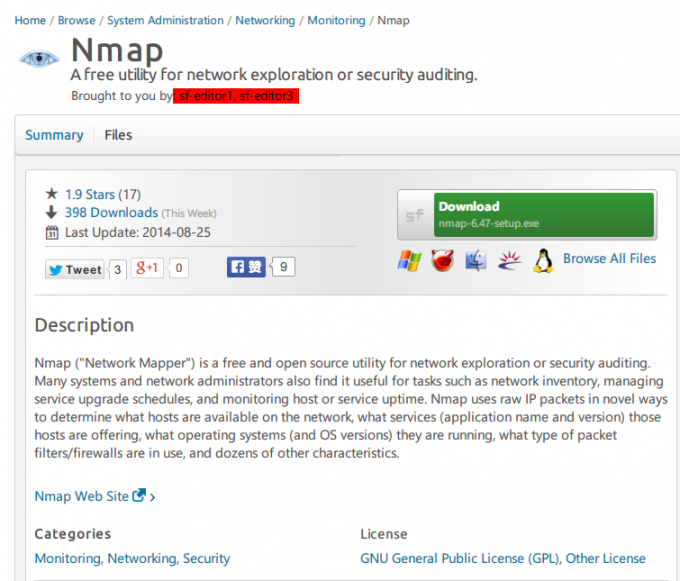680x581 pixels.
Task: Click the Nmap eye logo
Action: (x=39, y=58)
